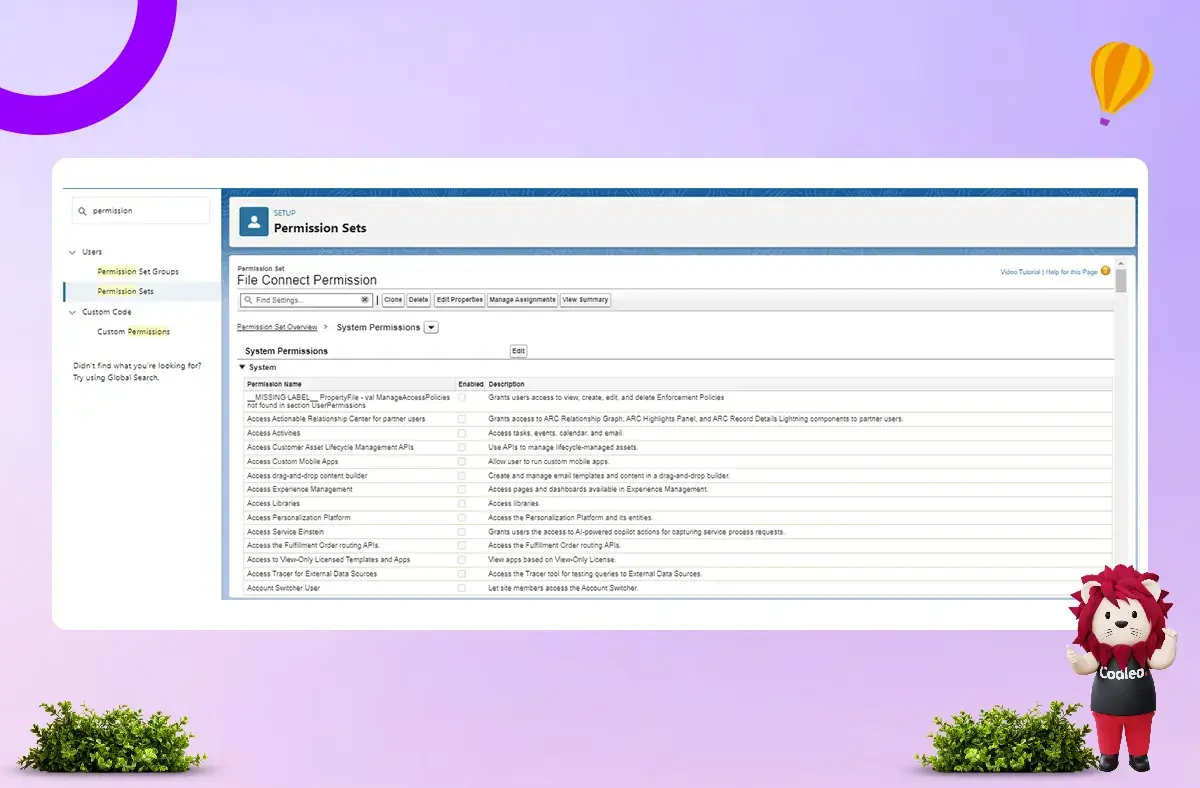Open Permission Set Groups in sidebar
The image size is (1200, 788).
tap(138, 272)
